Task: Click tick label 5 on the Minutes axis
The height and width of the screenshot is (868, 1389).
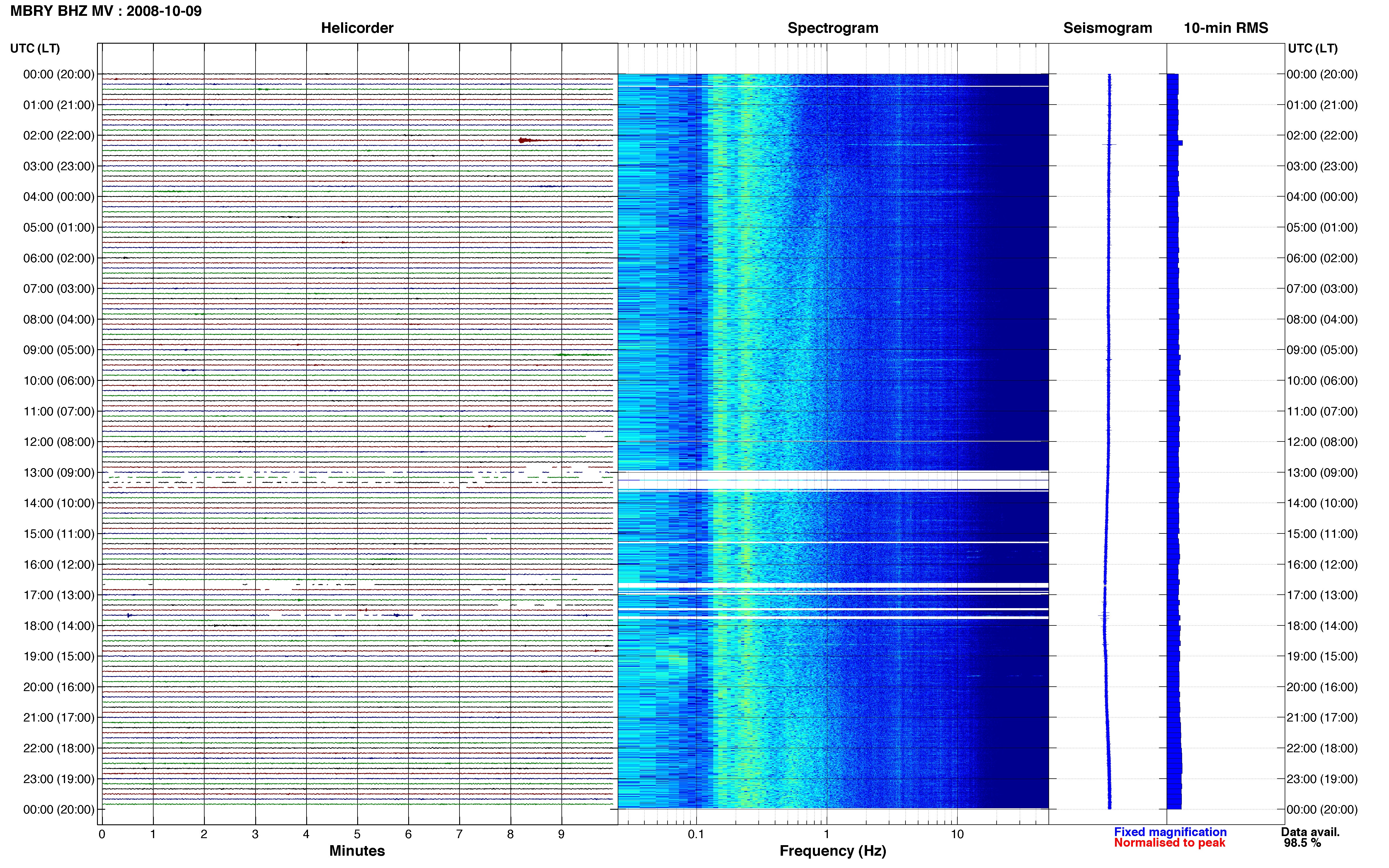Action: [357, 834]
